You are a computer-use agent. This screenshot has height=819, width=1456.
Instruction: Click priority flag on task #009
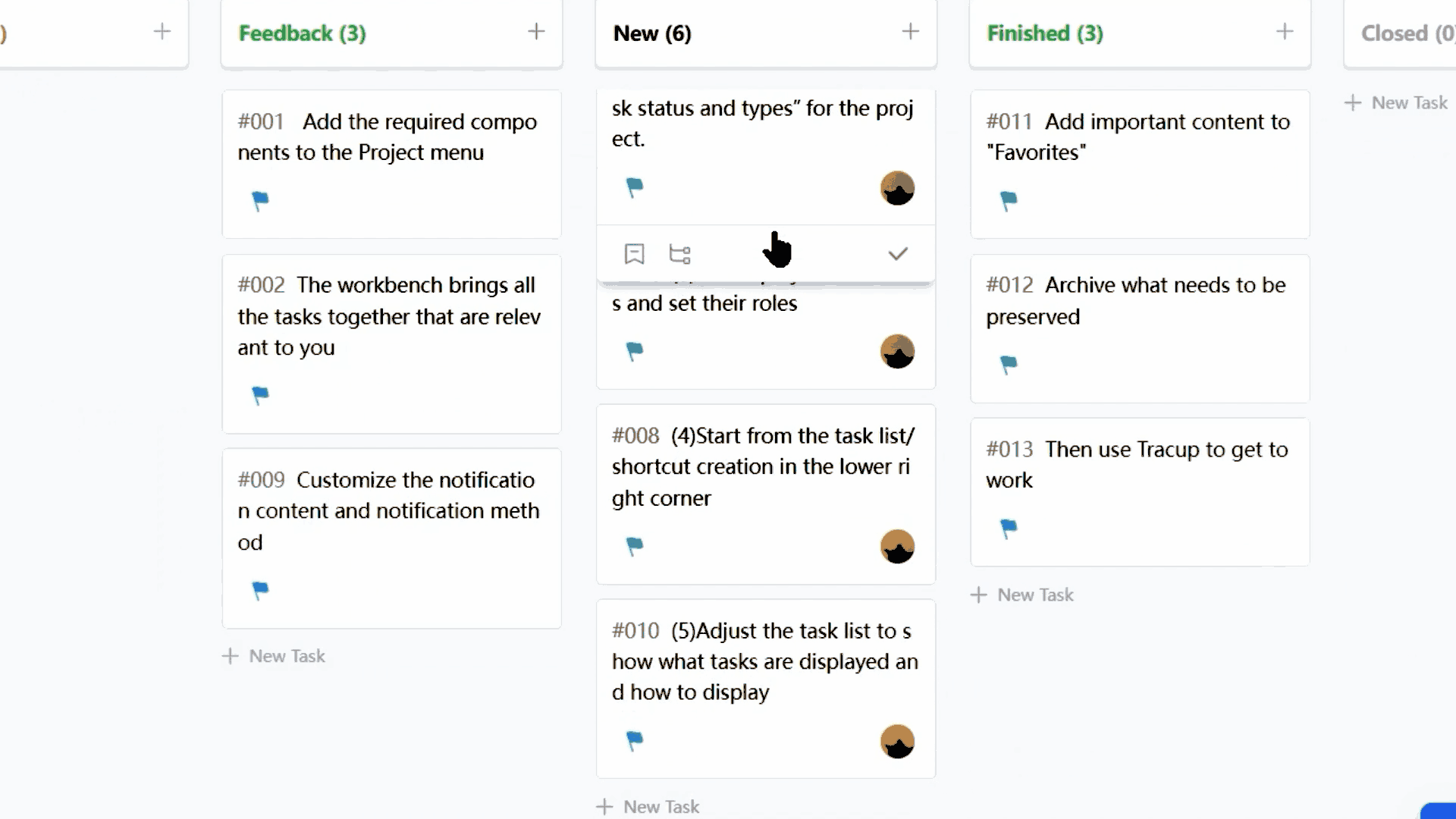coord(260,589)
